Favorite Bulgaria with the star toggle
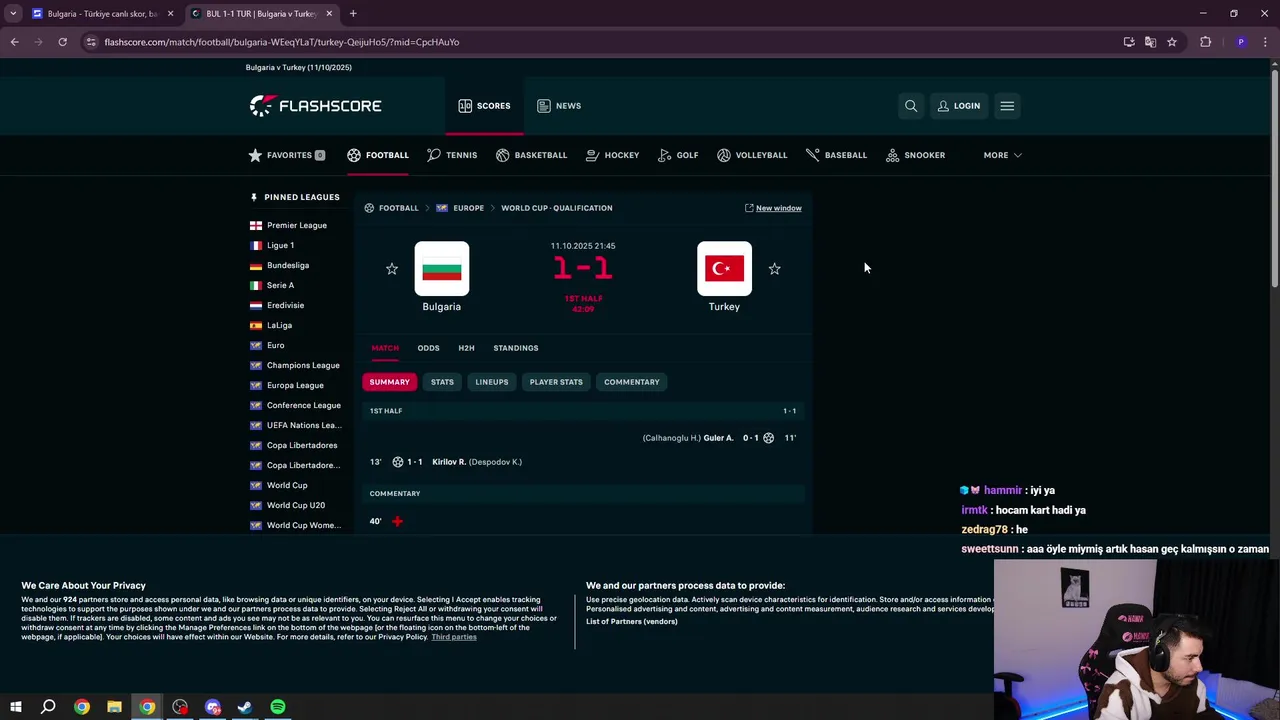 click(x=392, y=269)
